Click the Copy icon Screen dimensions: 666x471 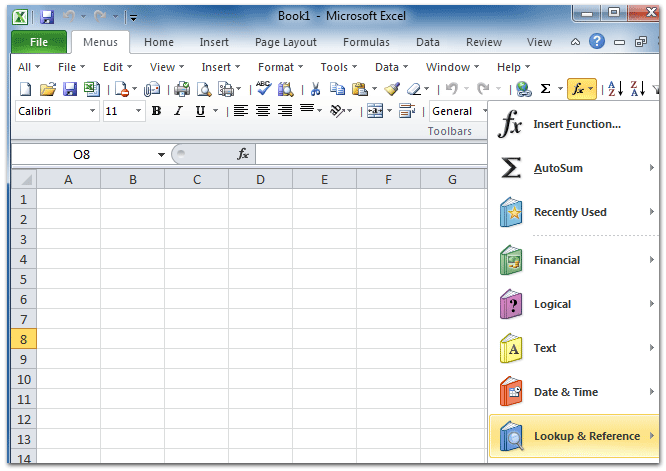point(338,89)
